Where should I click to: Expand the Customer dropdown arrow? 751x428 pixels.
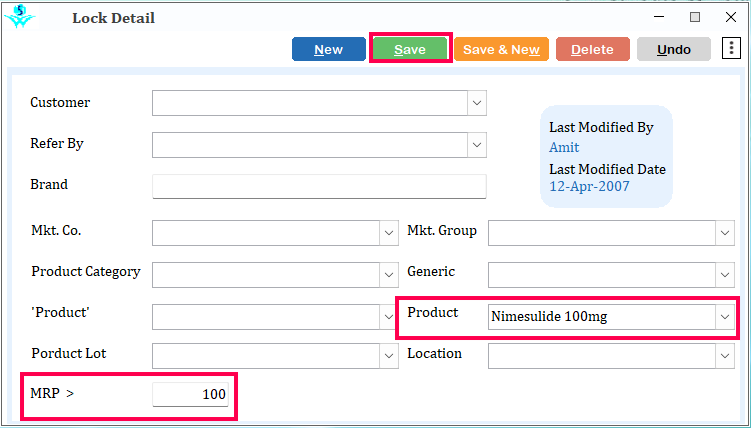[x=477, y=103]
